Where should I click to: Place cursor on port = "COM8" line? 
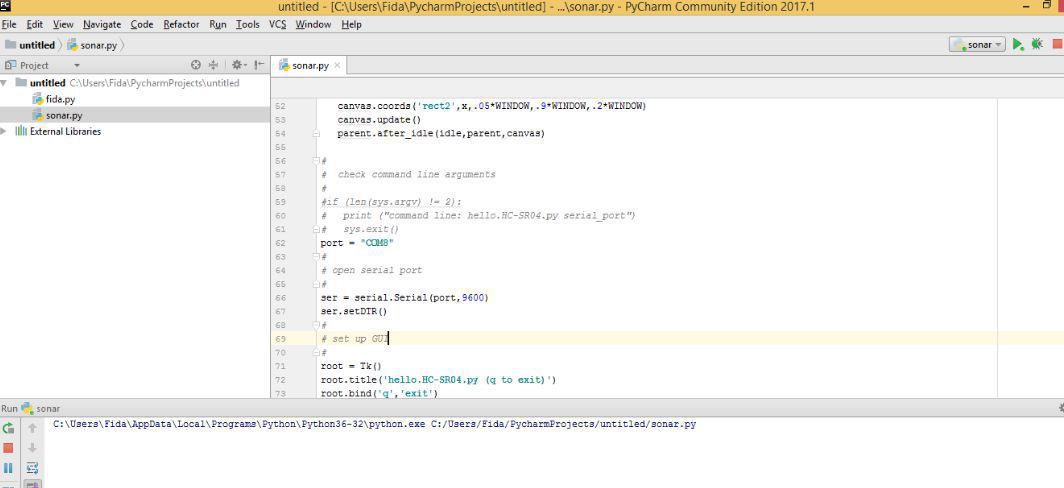(x=357, y=243)
